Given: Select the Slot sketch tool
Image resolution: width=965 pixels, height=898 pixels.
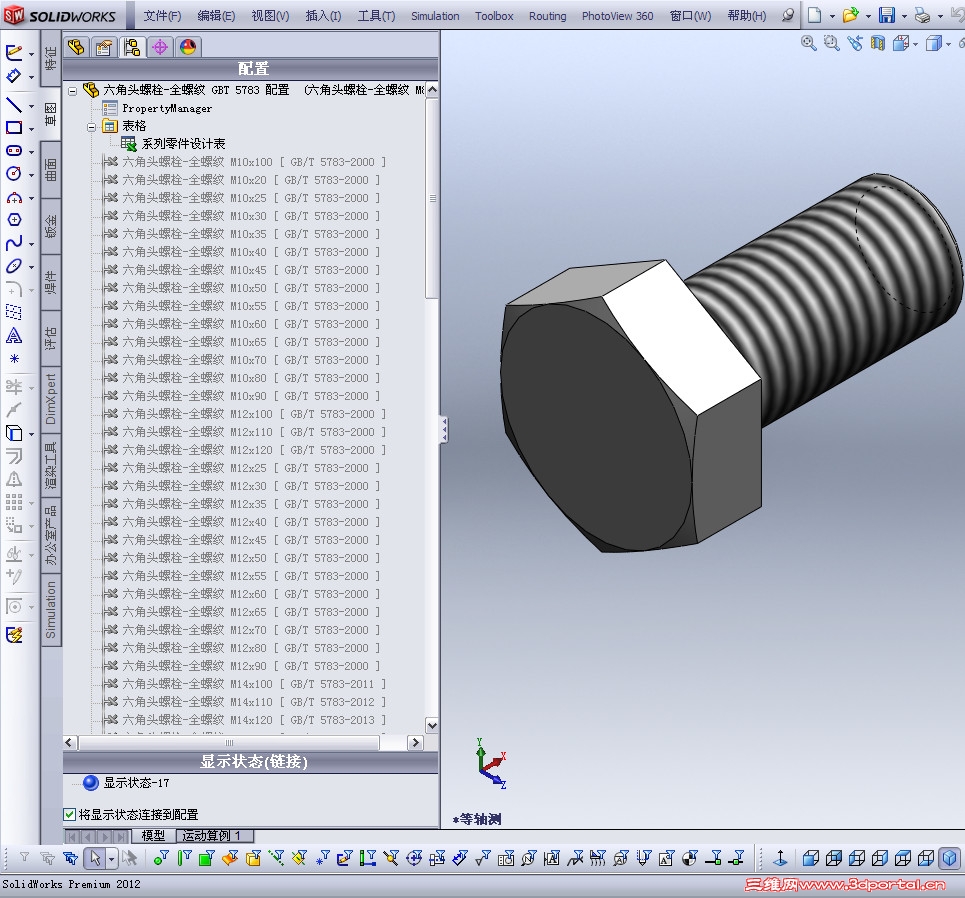Looking at the screenshot, I should (14, 151).
